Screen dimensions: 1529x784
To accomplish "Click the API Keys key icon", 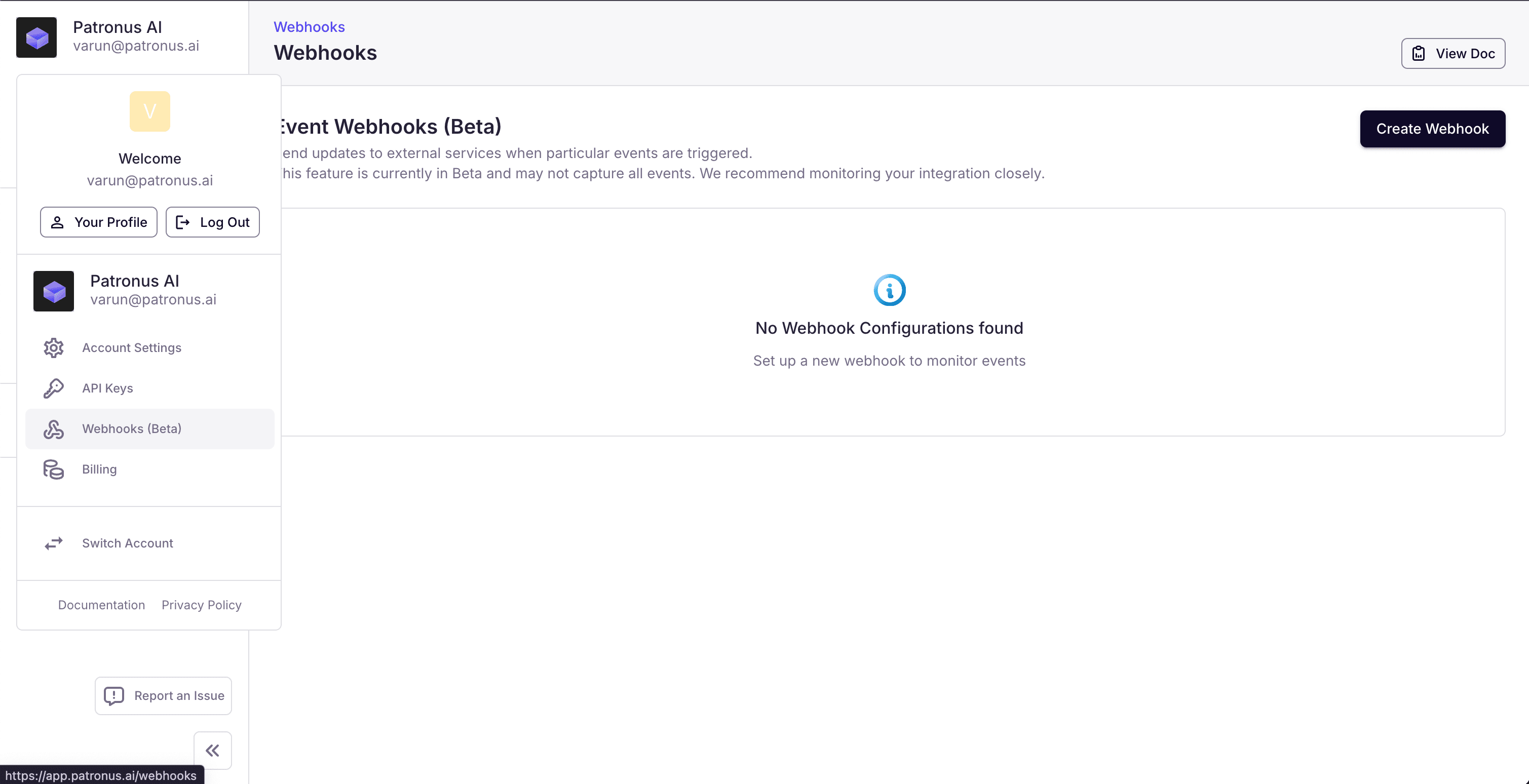I will (x=53, y=388).
